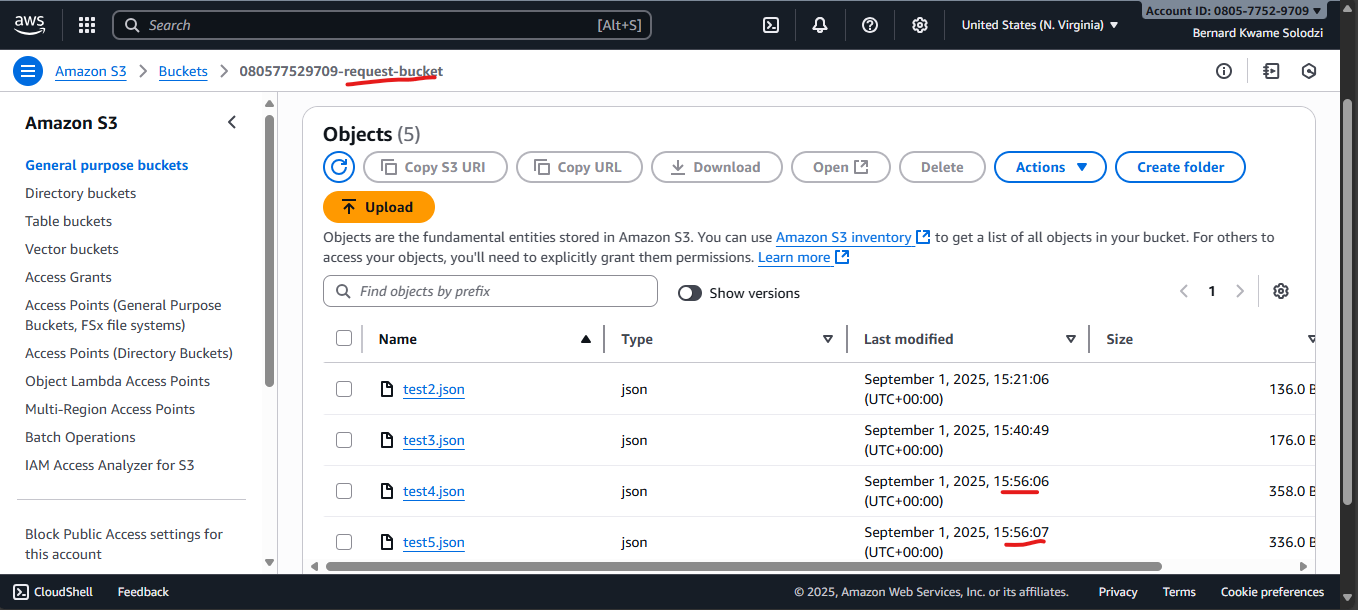Screen dimensions: 1358x610
Task: Click the info panel icon
Action: pyautogui.click(x=1224, y=71)
